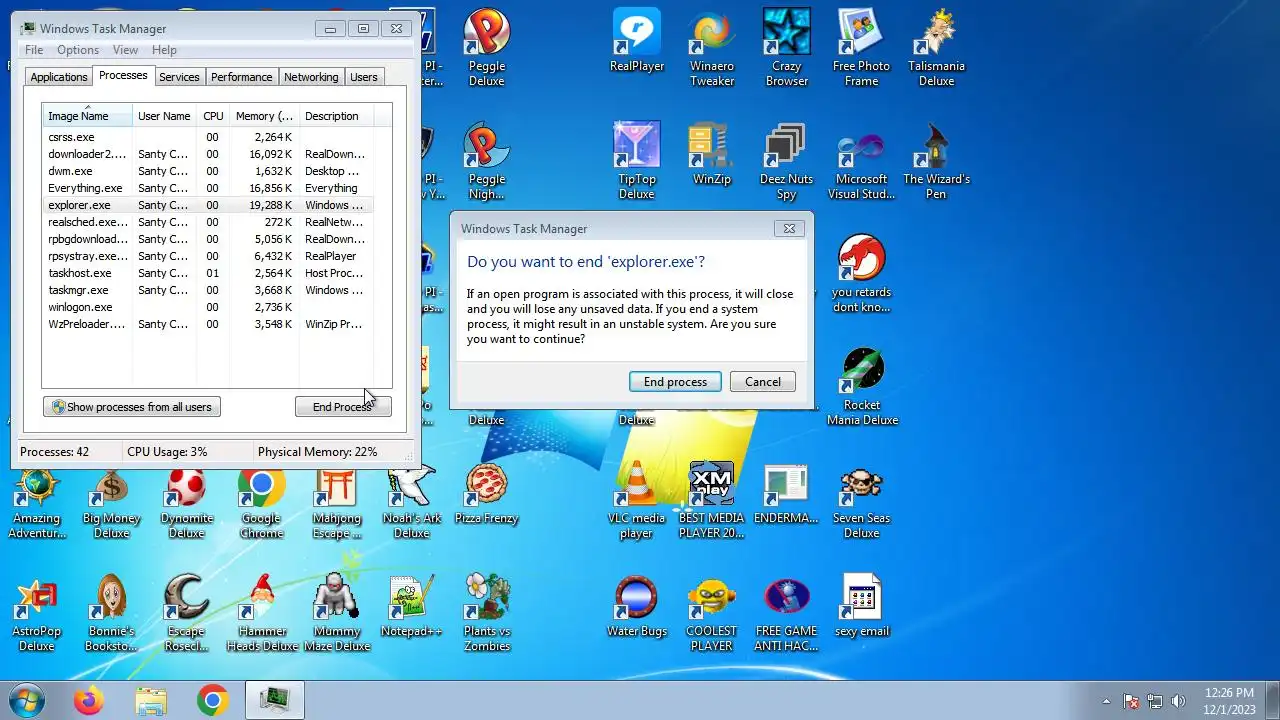Open Crazy Browser desktop icon
The height and width of the screenshot is (720, 1280).
pos(787,47)
